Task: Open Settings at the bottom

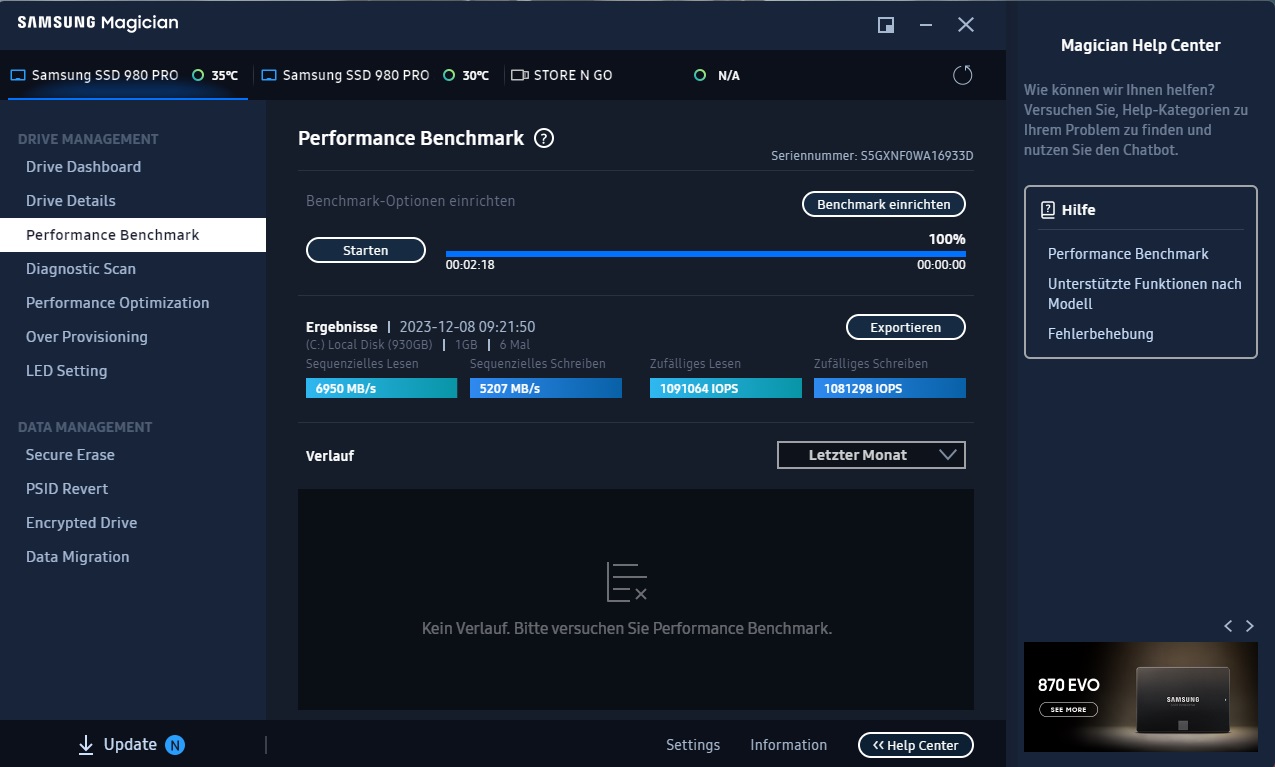Action: point(693,745)
